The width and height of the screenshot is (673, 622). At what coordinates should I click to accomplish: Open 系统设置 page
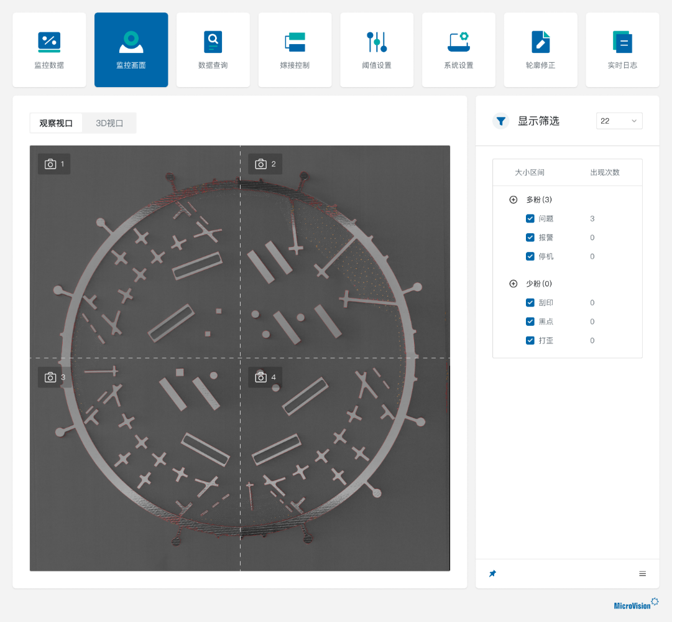click(x=458, y=50)
